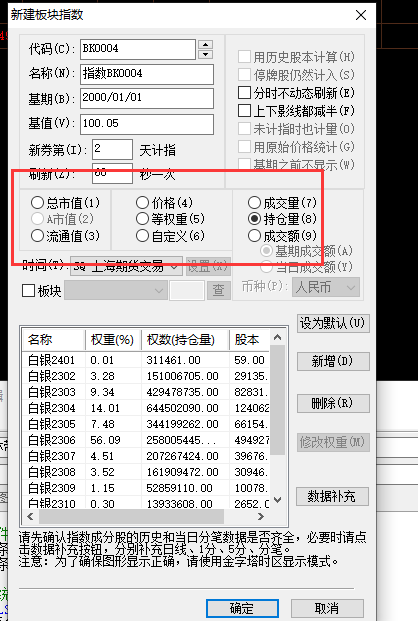Select 成交量(7) radio option
This screenshot has height=621, width=418.
point(254,203)
